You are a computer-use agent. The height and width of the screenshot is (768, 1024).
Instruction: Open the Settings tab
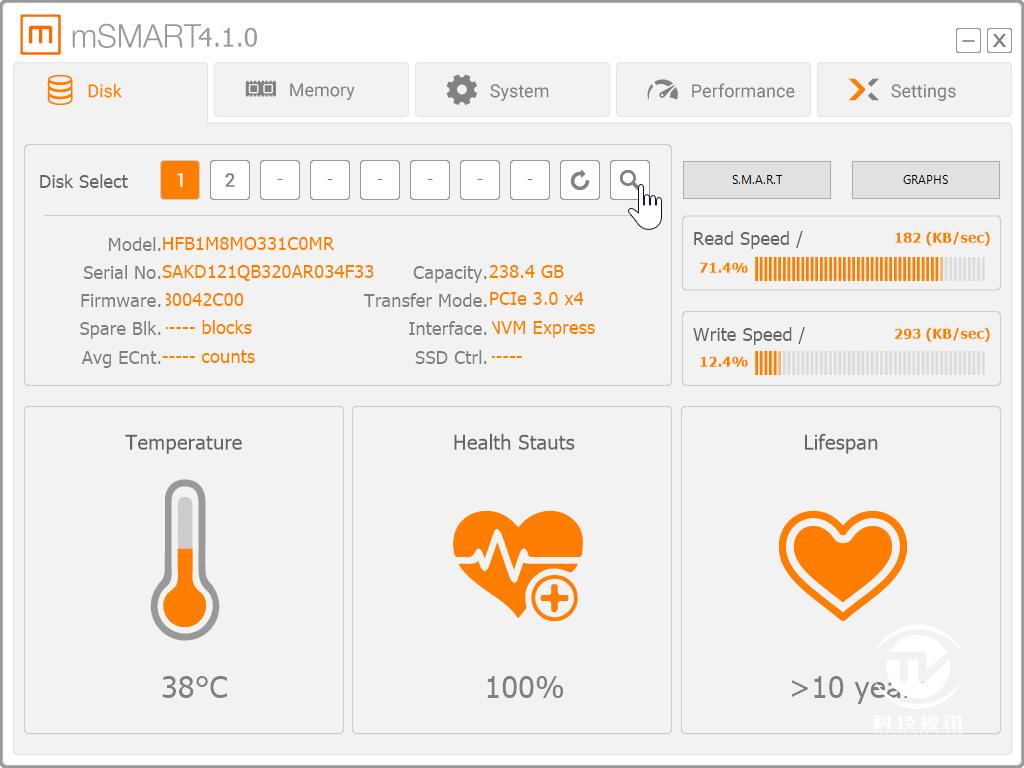click(x=914, y=90)
